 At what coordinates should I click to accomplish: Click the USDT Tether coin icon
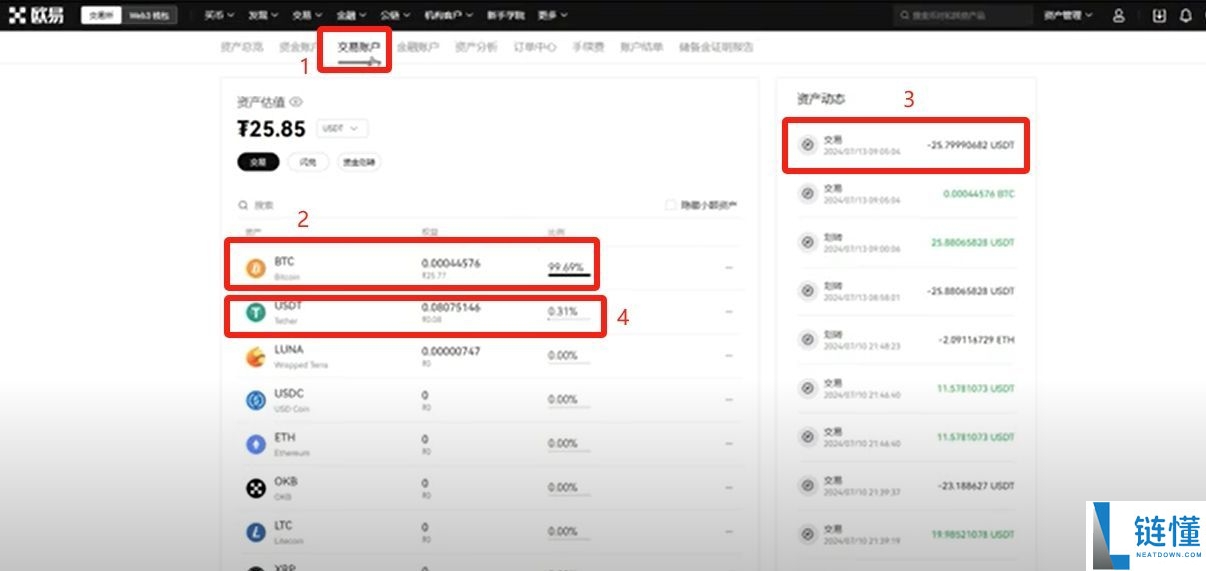click(x=256, y=313)
